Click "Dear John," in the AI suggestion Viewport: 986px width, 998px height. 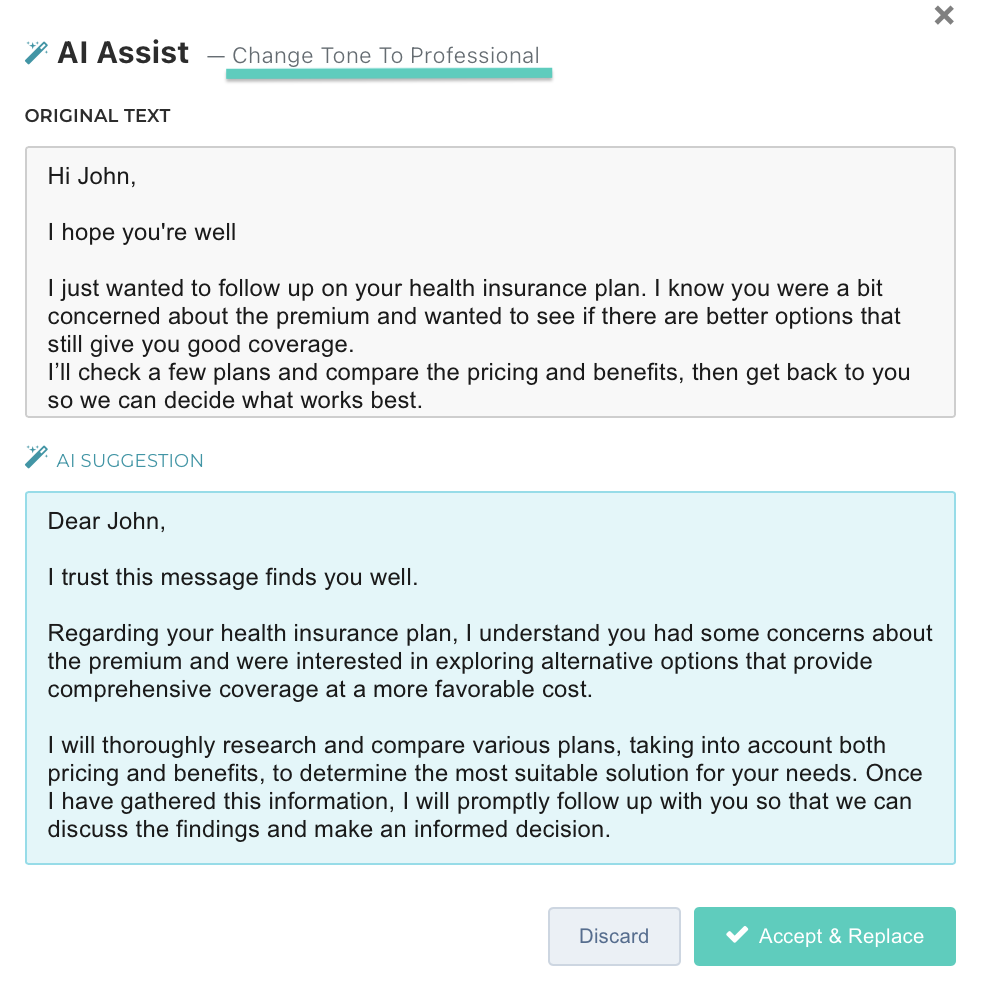(107, 521)
